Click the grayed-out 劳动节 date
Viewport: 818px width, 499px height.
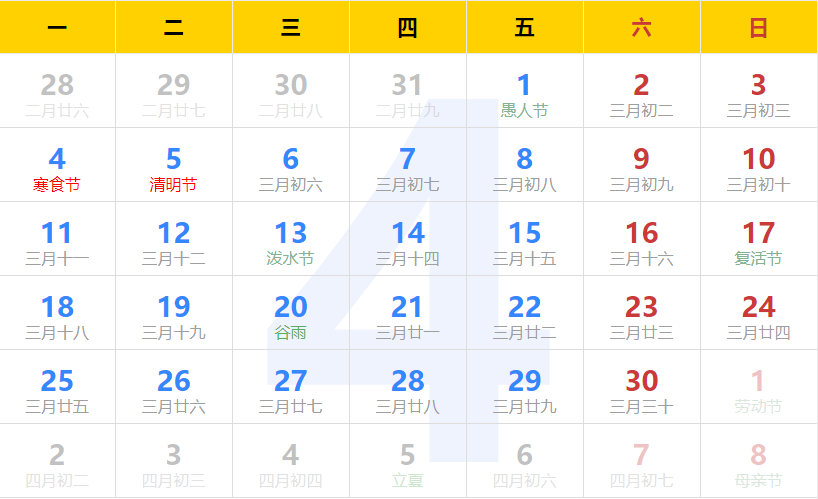pos(758,388)
